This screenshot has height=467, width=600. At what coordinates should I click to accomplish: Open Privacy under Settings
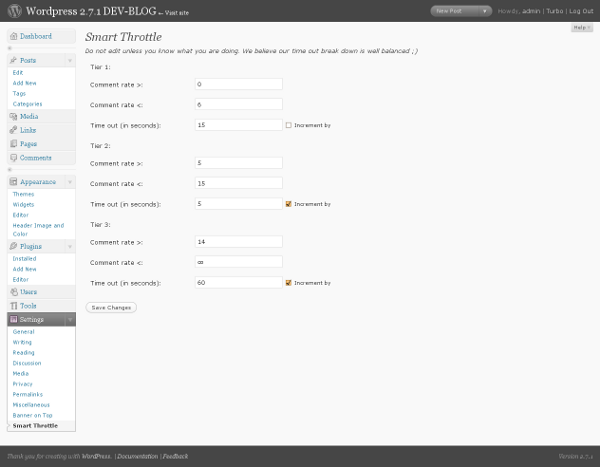(x=23, y=384)
